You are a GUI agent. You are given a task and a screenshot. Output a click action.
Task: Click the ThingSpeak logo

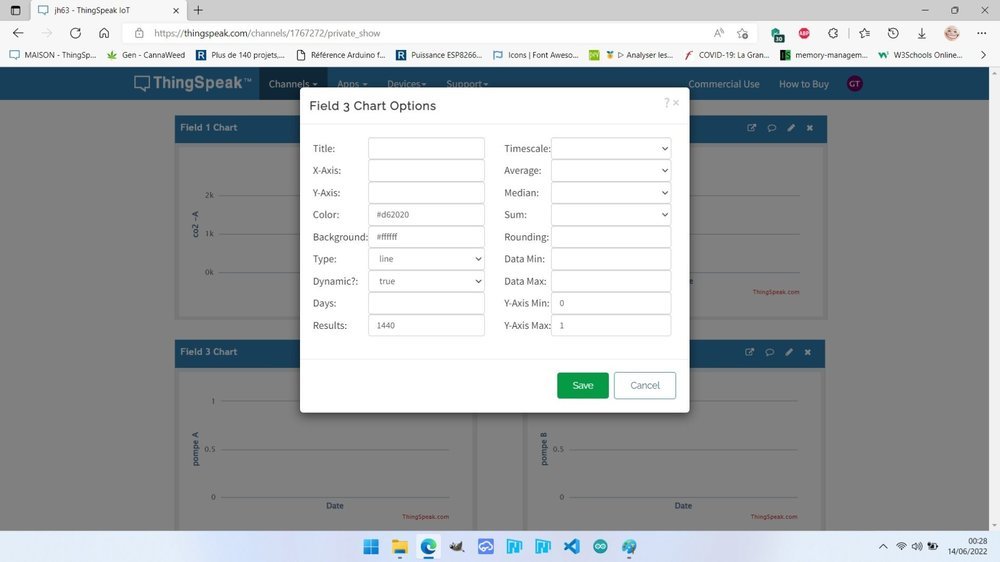coord(193,83)
